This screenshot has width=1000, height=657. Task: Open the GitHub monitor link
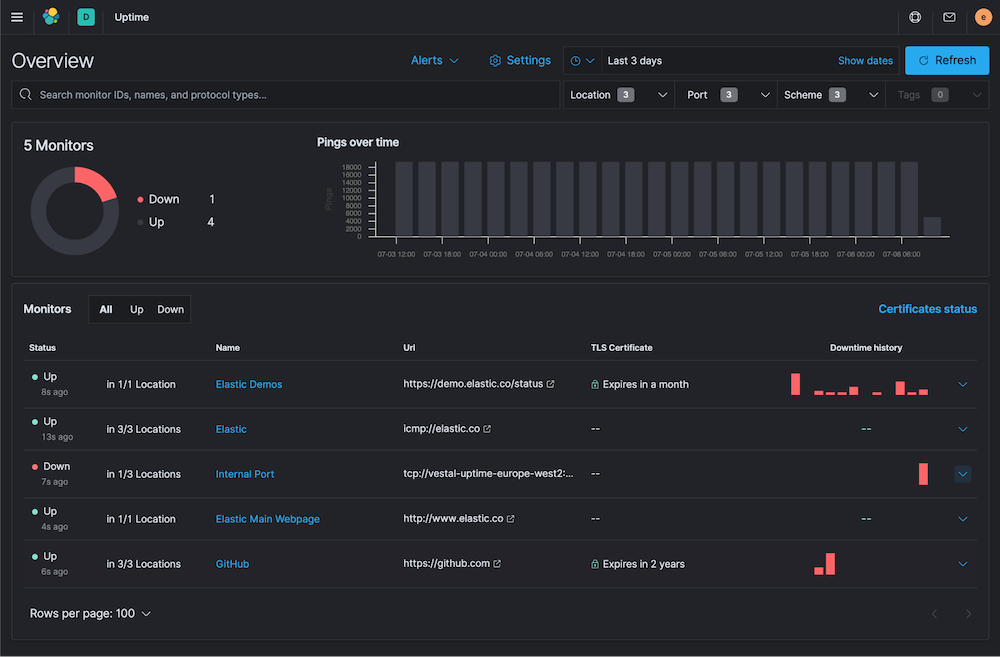[232, 564]
